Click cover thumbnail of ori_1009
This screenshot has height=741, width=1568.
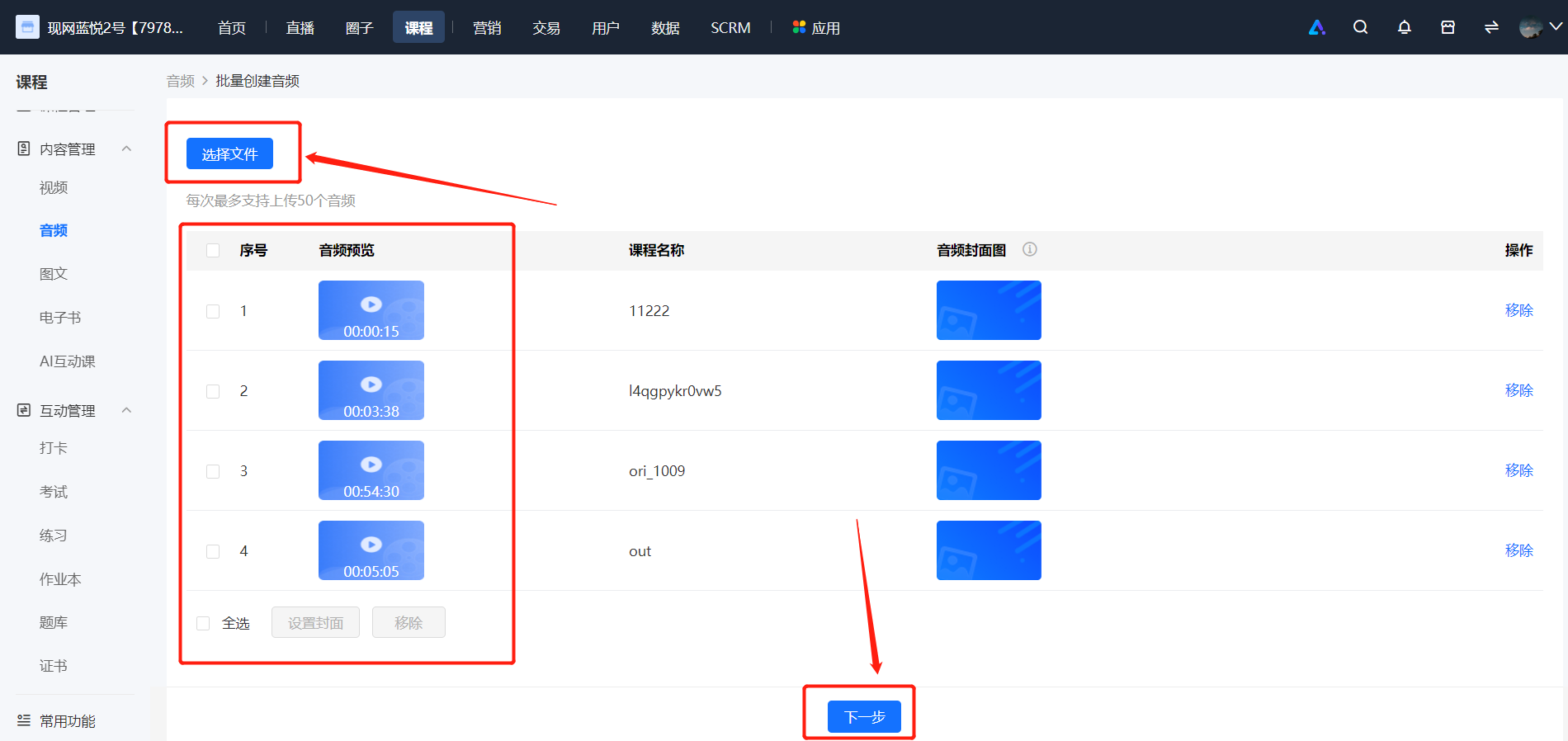click(x=989, y=470)
